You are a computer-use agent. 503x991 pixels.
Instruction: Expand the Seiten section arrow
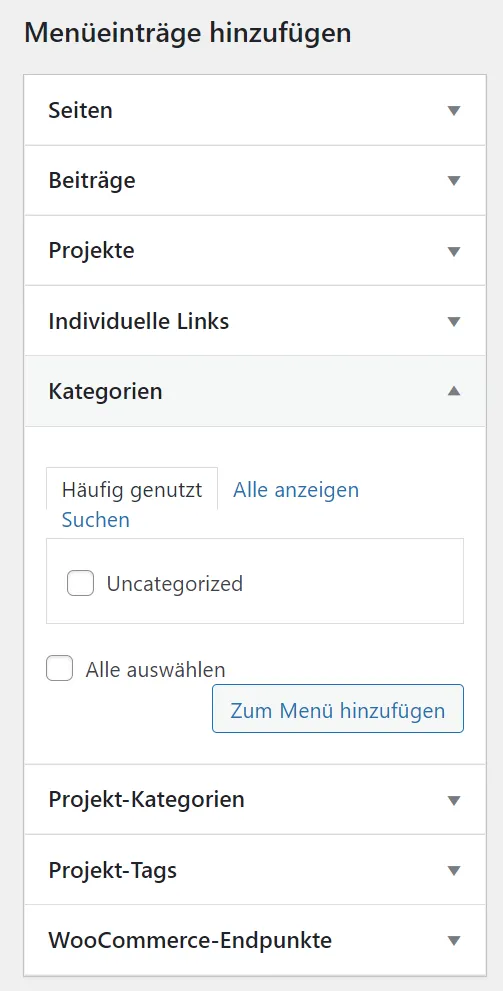(453, 111)
